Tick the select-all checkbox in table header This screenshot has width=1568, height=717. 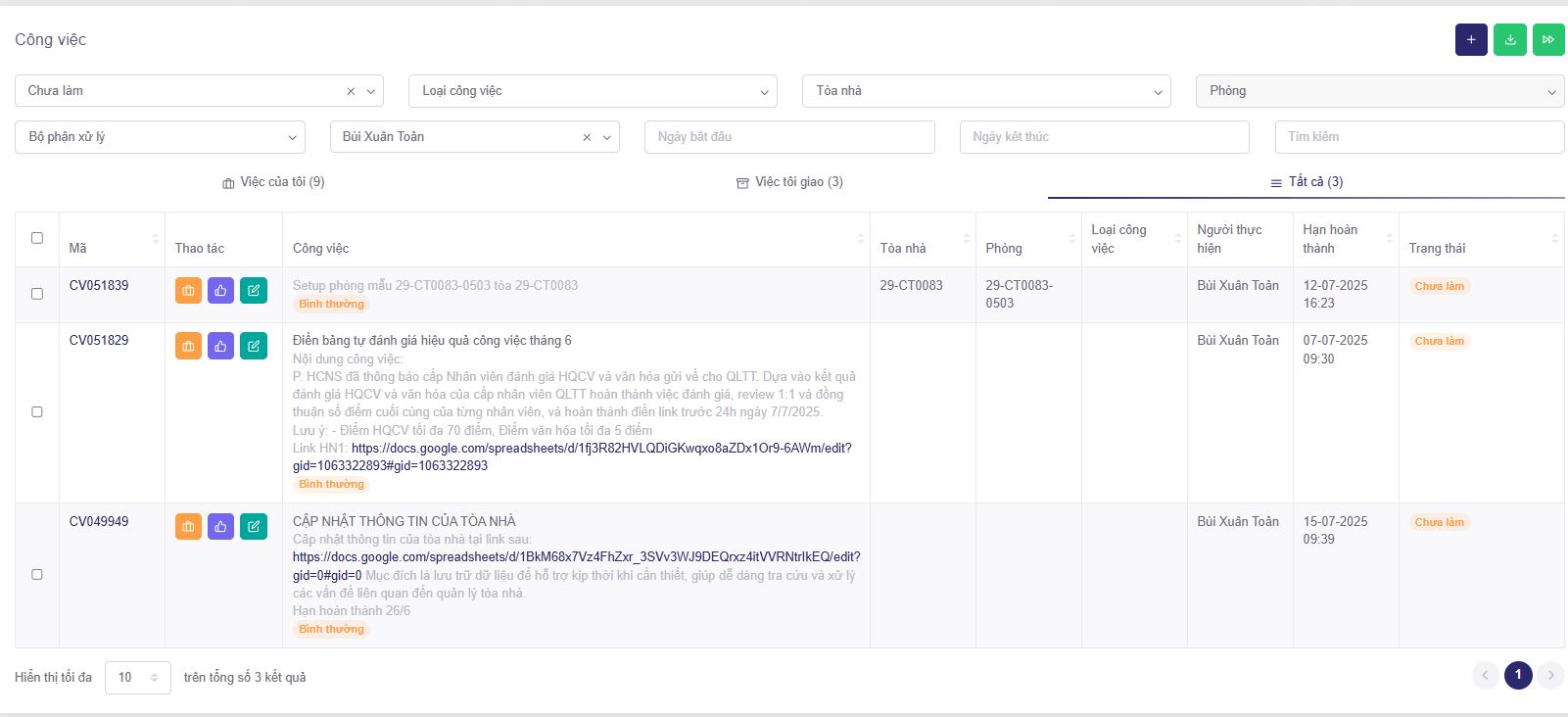point(37,238)
